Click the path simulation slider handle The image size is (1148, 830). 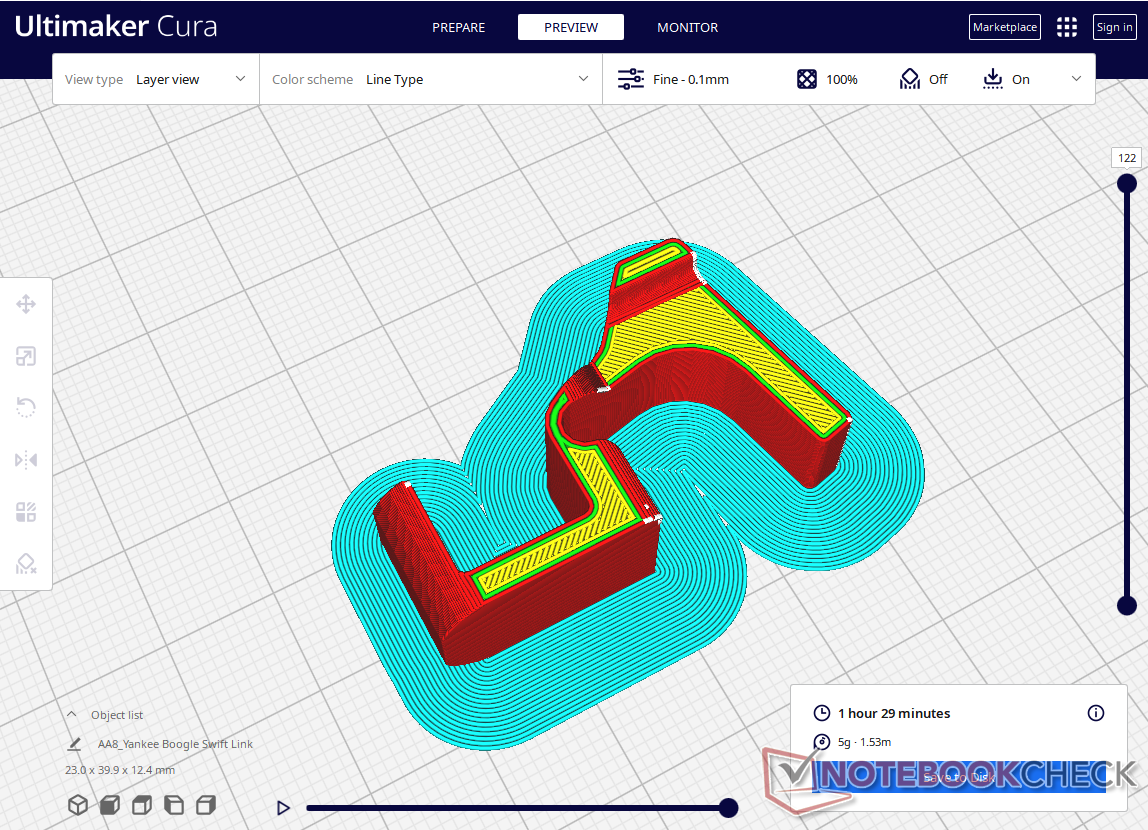tap(728, 807)
